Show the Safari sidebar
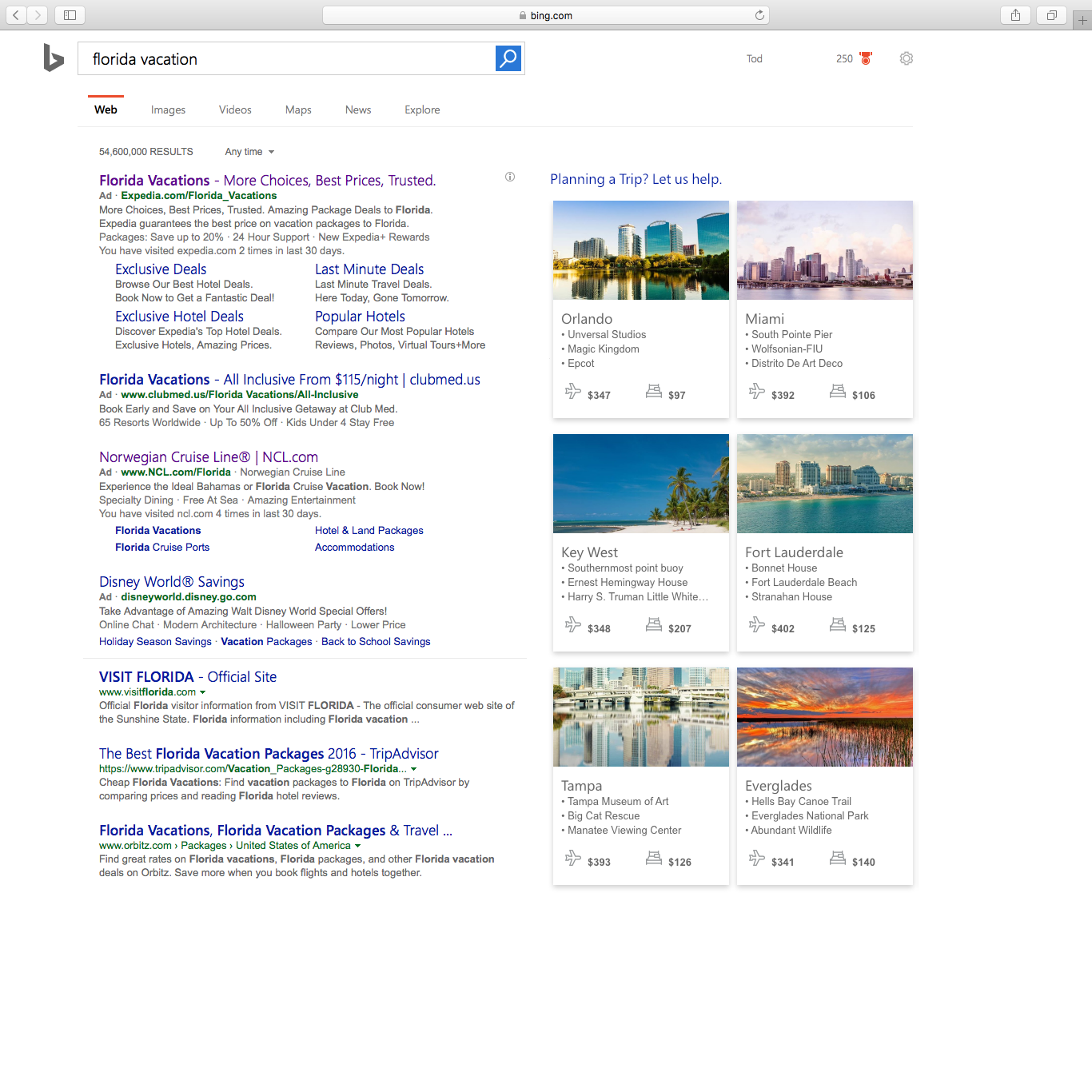 (x=70, y=14)
